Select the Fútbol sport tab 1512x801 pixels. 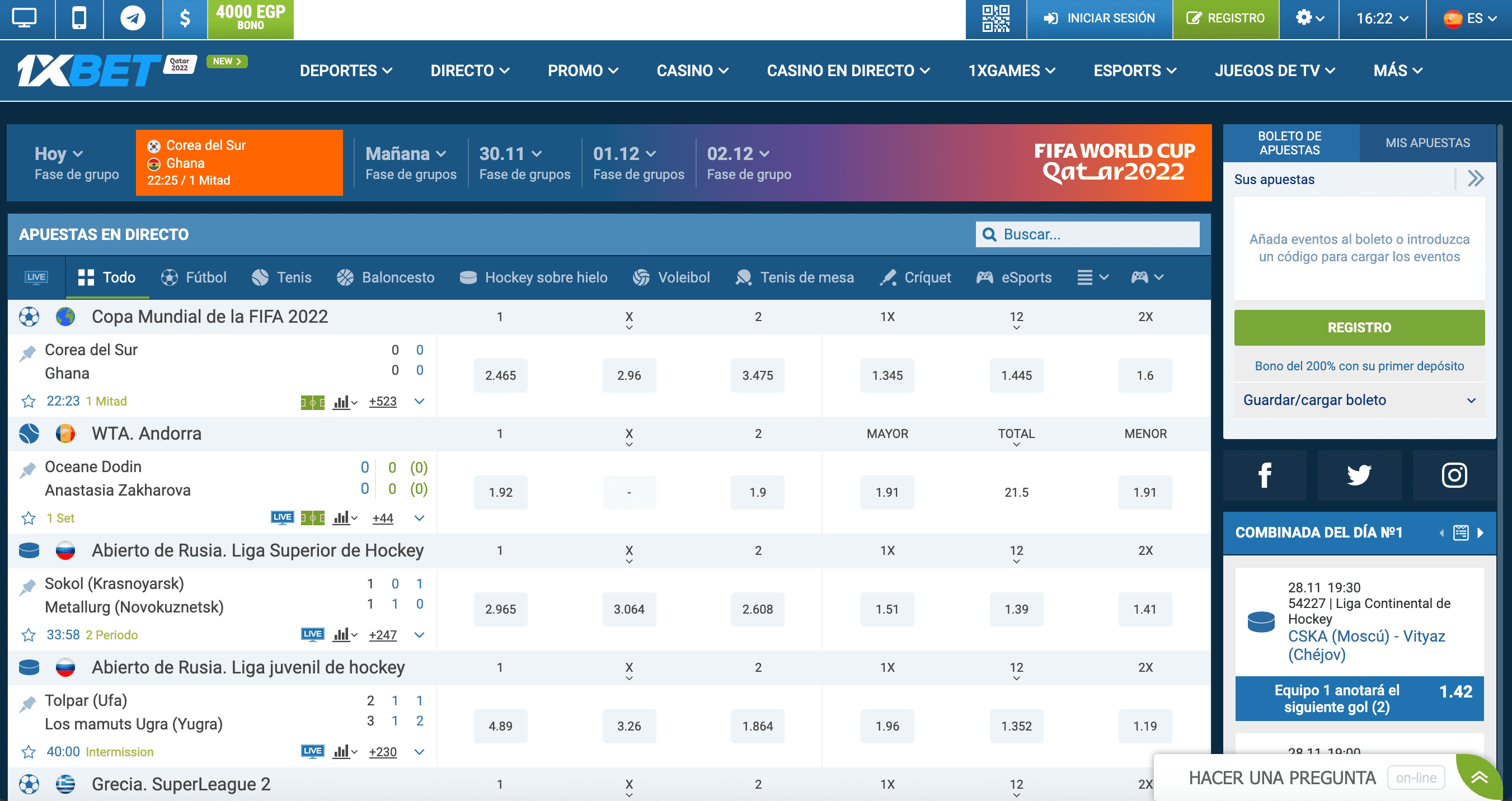(x=194, y=277)
